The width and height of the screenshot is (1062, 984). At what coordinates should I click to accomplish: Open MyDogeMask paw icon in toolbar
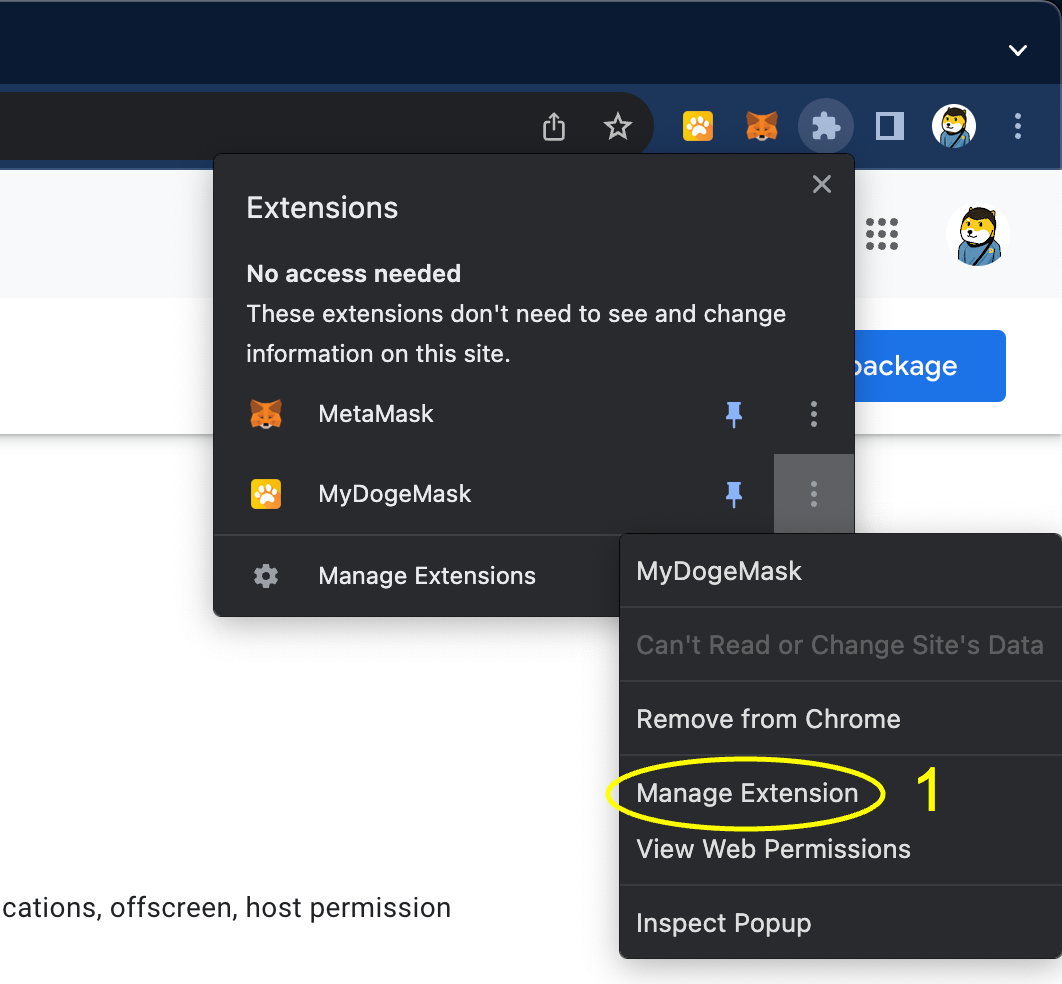click(x=698, y=126)
